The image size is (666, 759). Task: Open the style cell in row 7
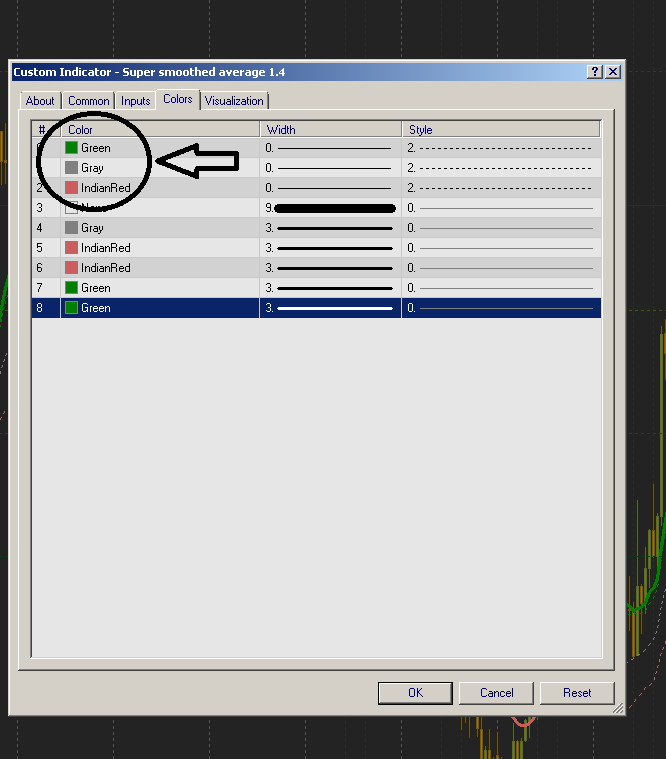point(502,288)
